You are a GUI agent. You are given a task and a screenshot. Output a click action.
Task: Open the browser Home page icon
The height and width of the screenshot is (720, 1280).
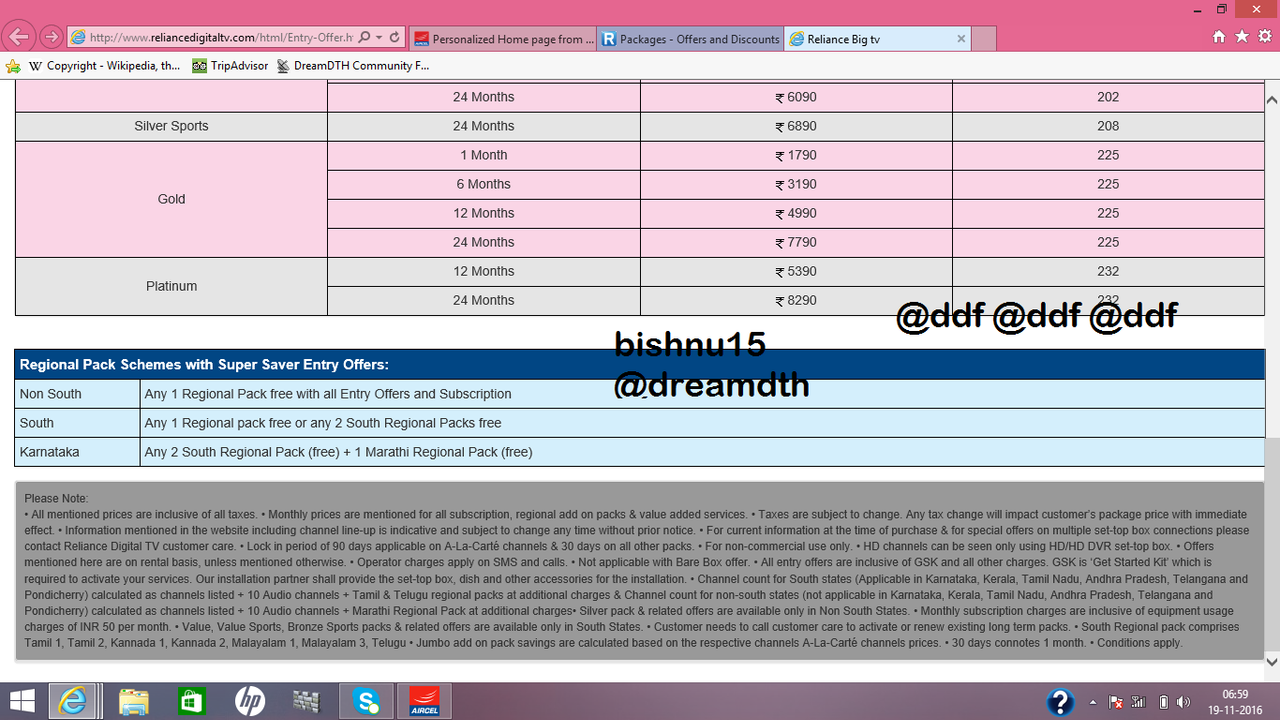click(x=1219, y=37)
